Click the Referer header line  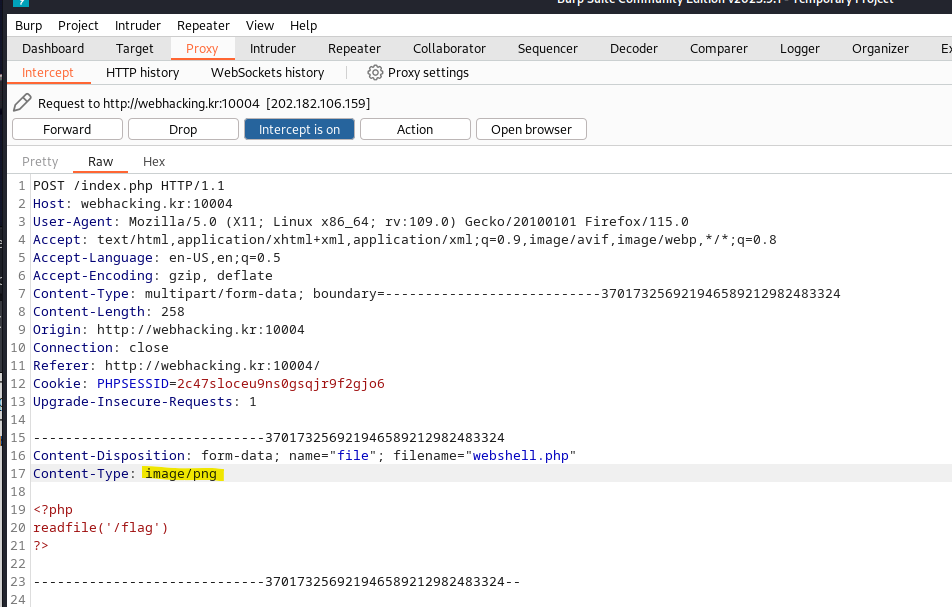coord(177,366)
